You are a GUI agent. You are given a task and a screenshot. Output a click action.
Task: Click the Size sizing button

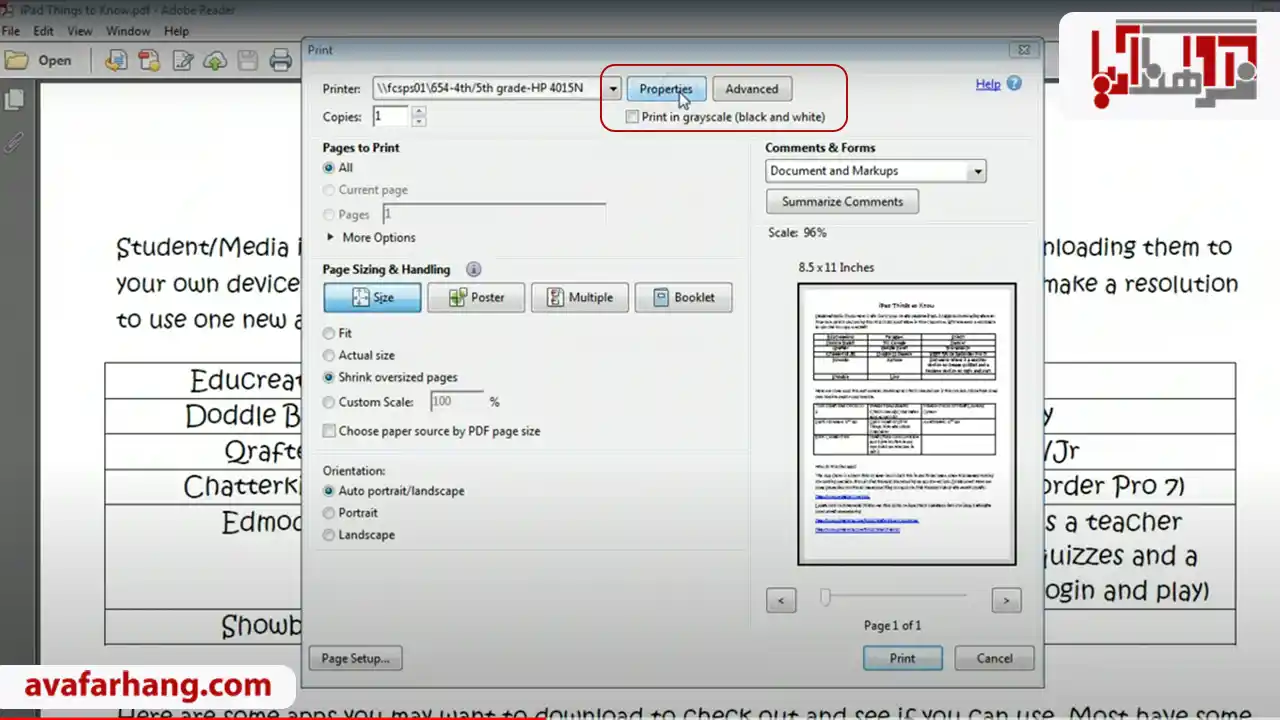tap(372, 298)
